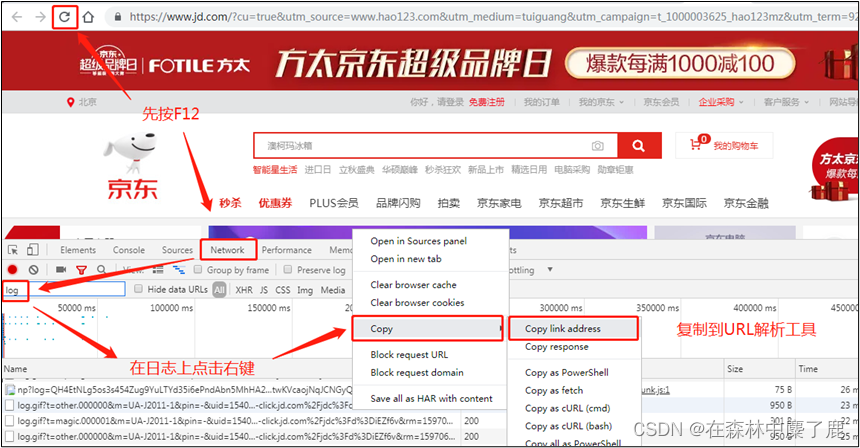
Task: Click the camera icon in JD search box
Action: 597,146
